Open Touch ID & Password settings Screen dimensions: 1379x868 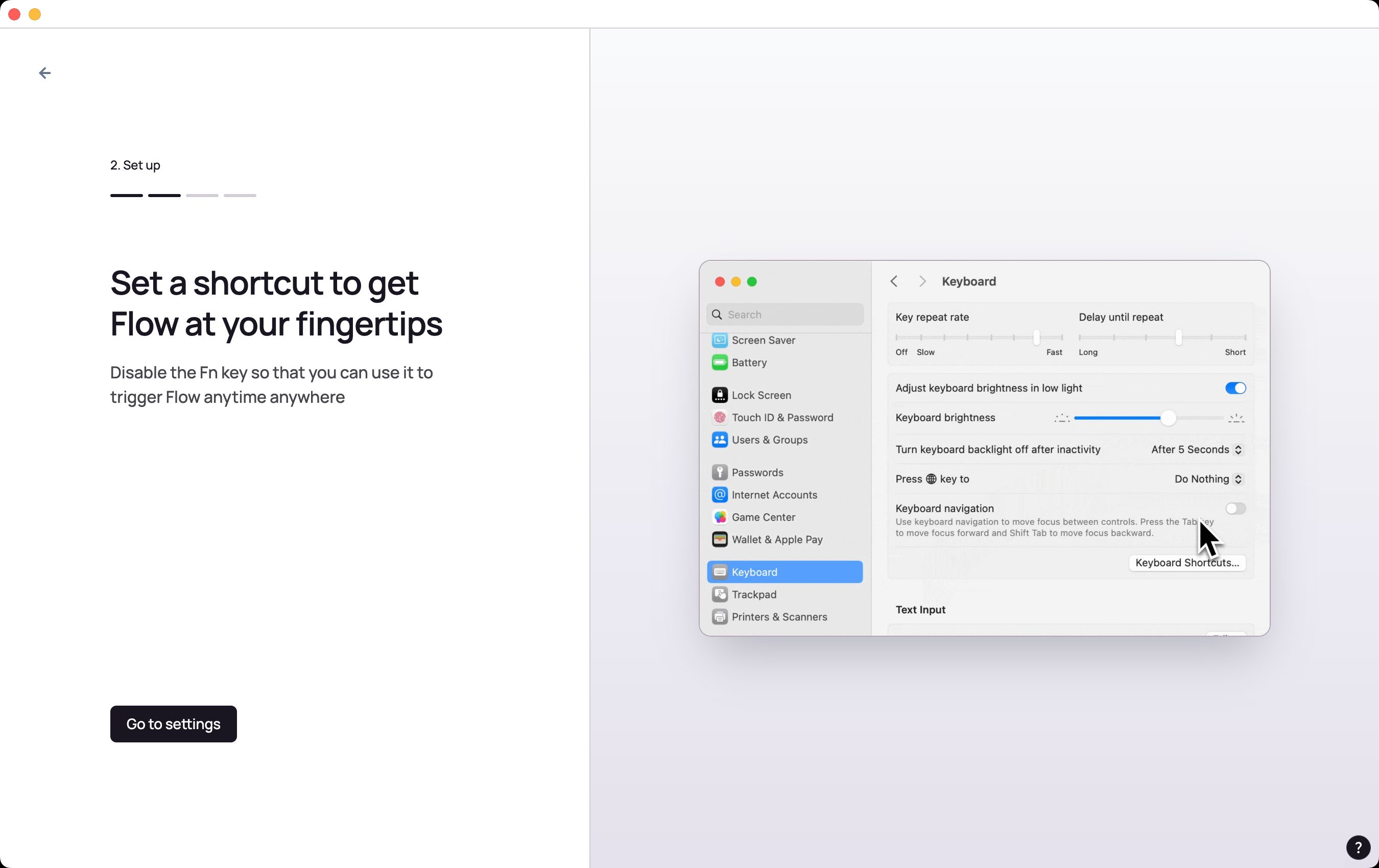782,417
